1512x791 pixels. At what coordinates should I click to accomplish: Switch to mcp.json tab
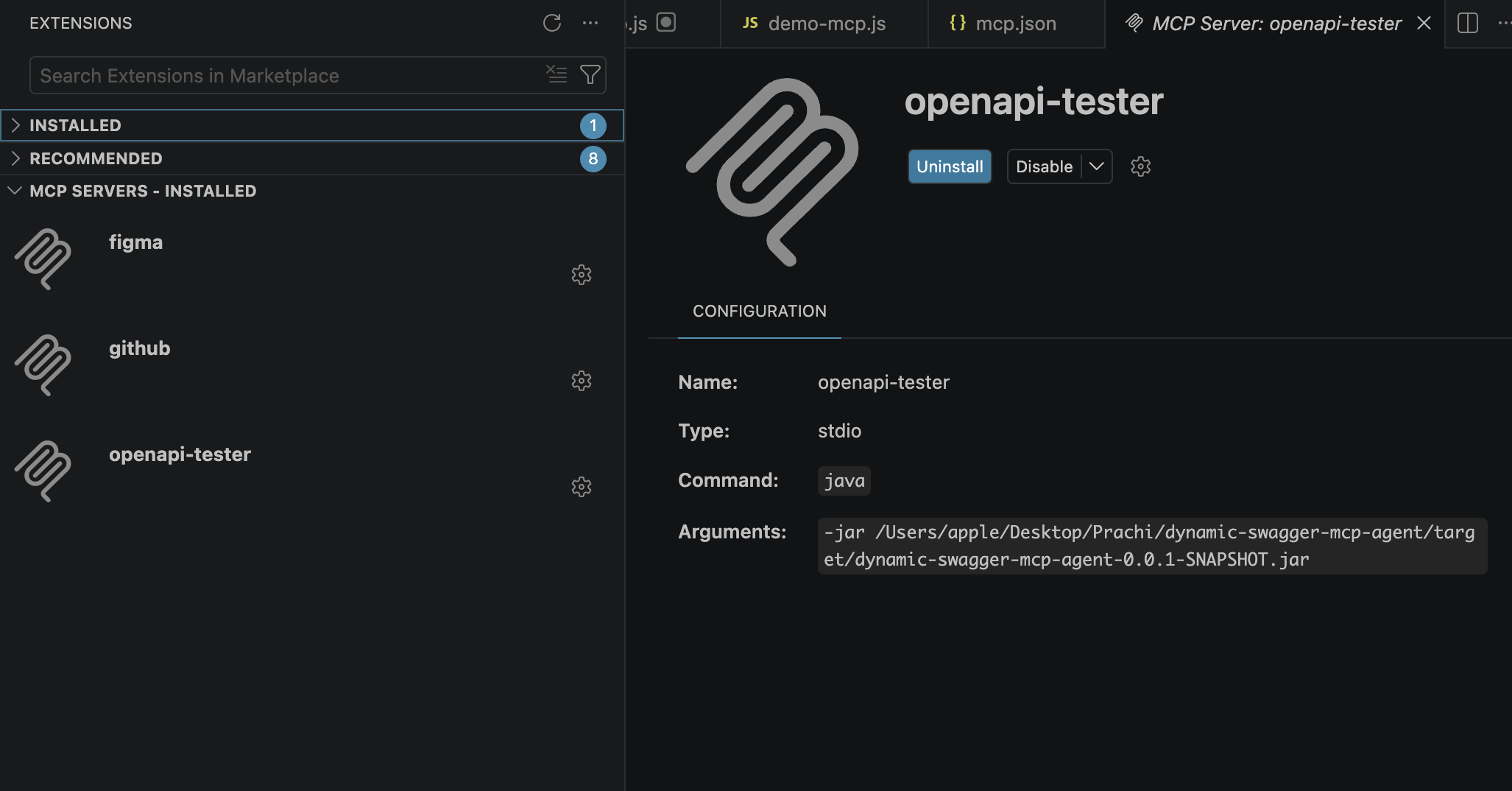point(1016,24)
